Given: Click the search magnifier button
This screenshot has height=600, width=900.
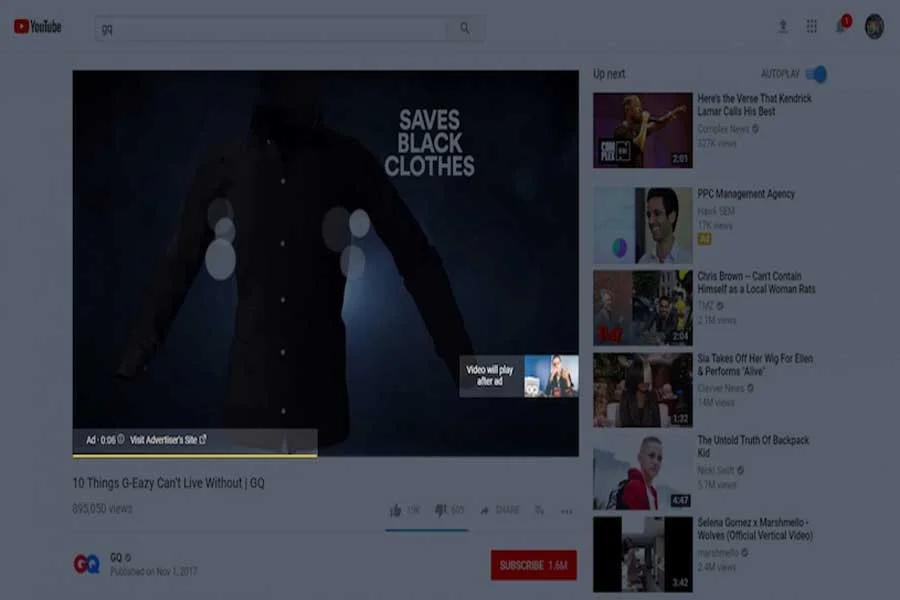Looking at the screenshot, I should coord(465,28).
